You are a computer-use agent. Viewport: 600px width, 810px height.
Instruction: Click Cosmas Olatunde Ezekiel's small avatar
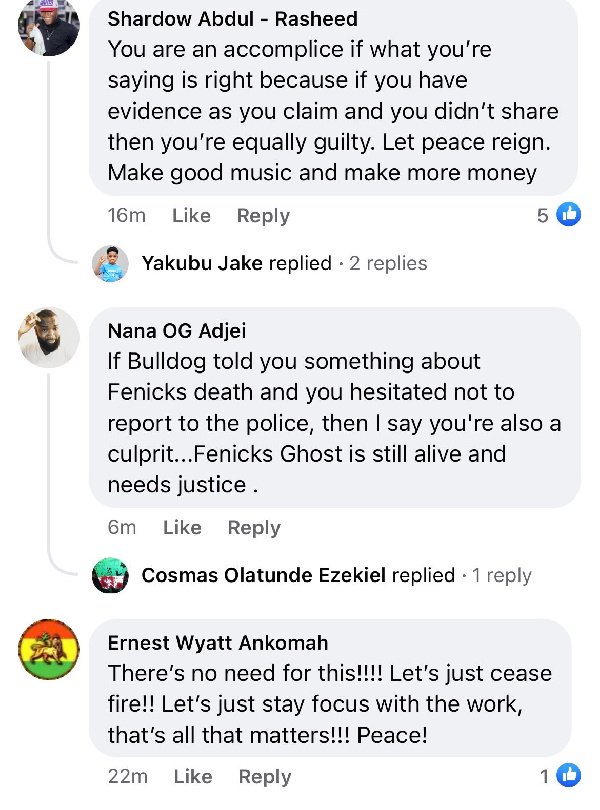[x=110, y=575]
